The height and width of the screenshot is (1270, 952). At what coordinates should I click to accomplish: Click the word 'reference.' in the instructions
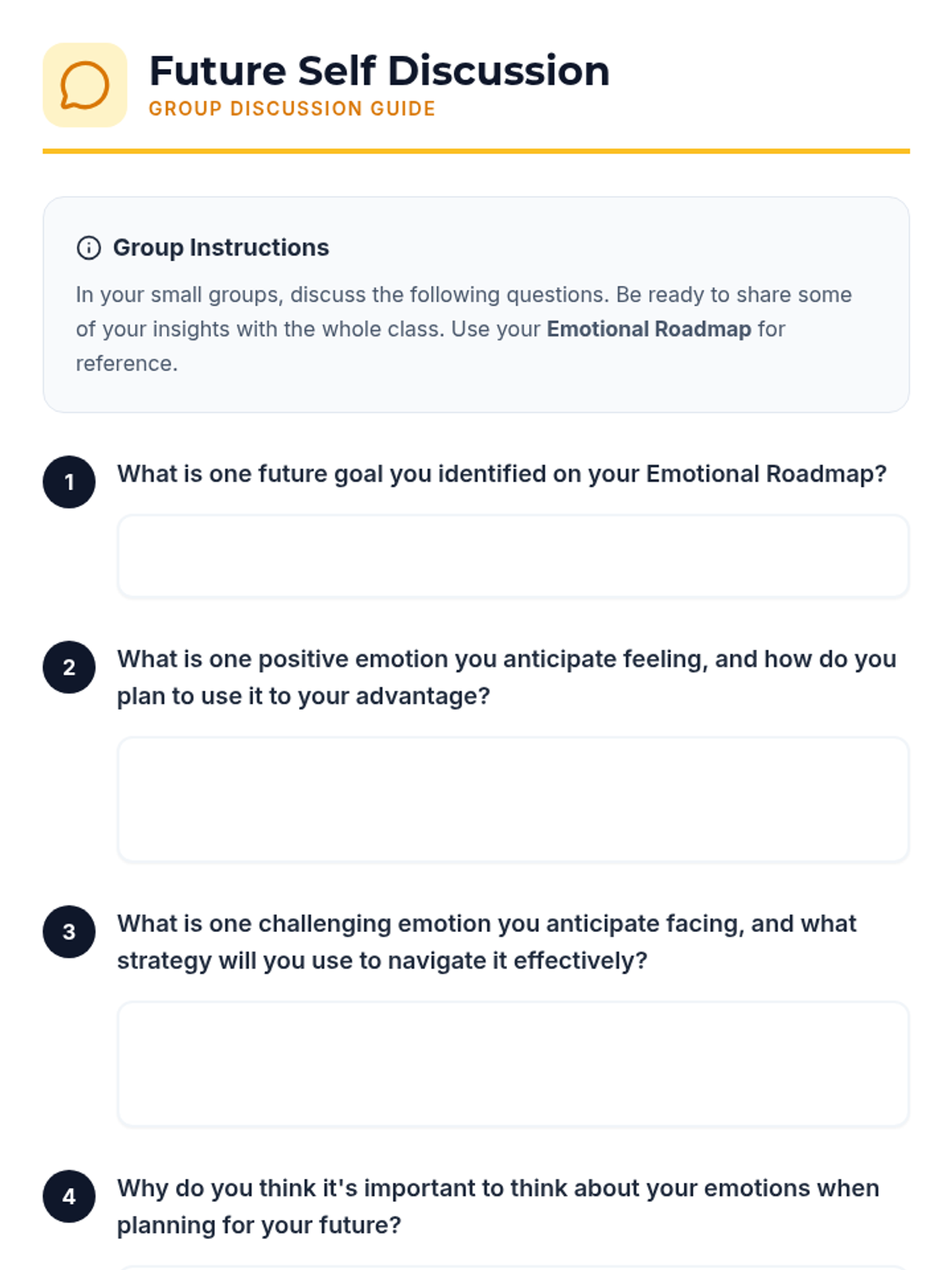pyautogui.click(x=127, y=364)
